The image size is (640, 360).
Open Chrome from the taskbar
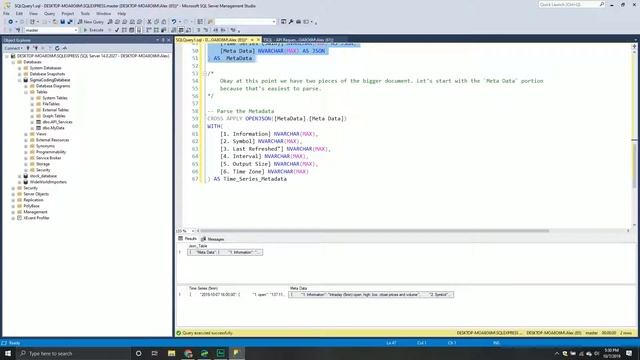click(188, 353)
